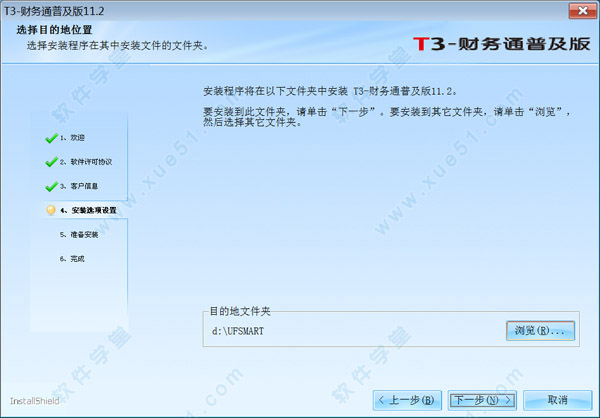Image resolution: width=600 pixels, height=418 pixels.
Task: Return to previous step via 上一步(B)
Action: tap(407, 400)
